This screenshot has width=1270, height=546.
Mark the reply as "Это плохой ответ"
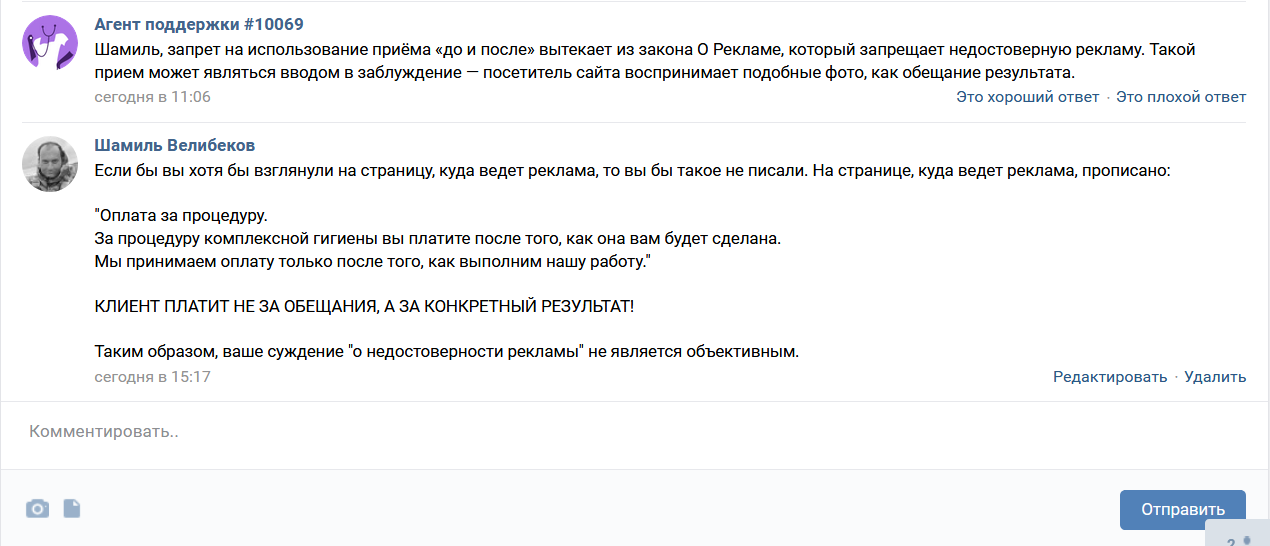1181,97
